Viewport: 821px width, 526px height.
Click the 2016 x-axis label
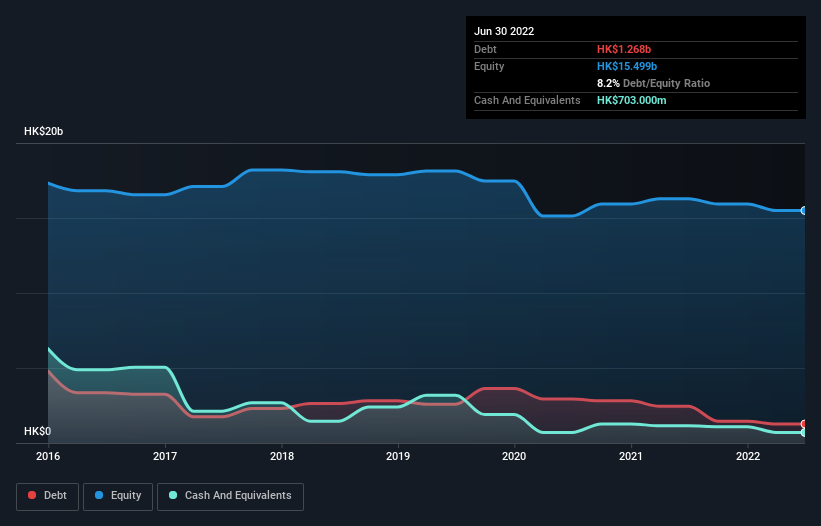click(48, 456)
